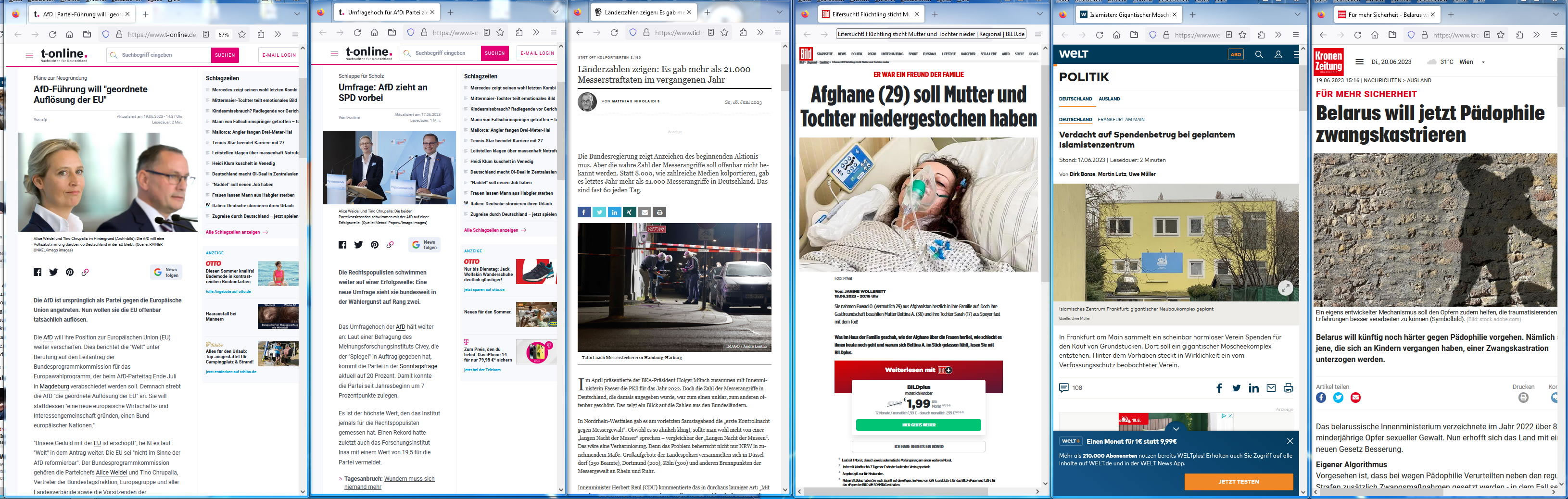Click 'ICH HABE BEREITS EIN KONTO' on BILD
Viewport: 1568px width, 499px height.
918,447
